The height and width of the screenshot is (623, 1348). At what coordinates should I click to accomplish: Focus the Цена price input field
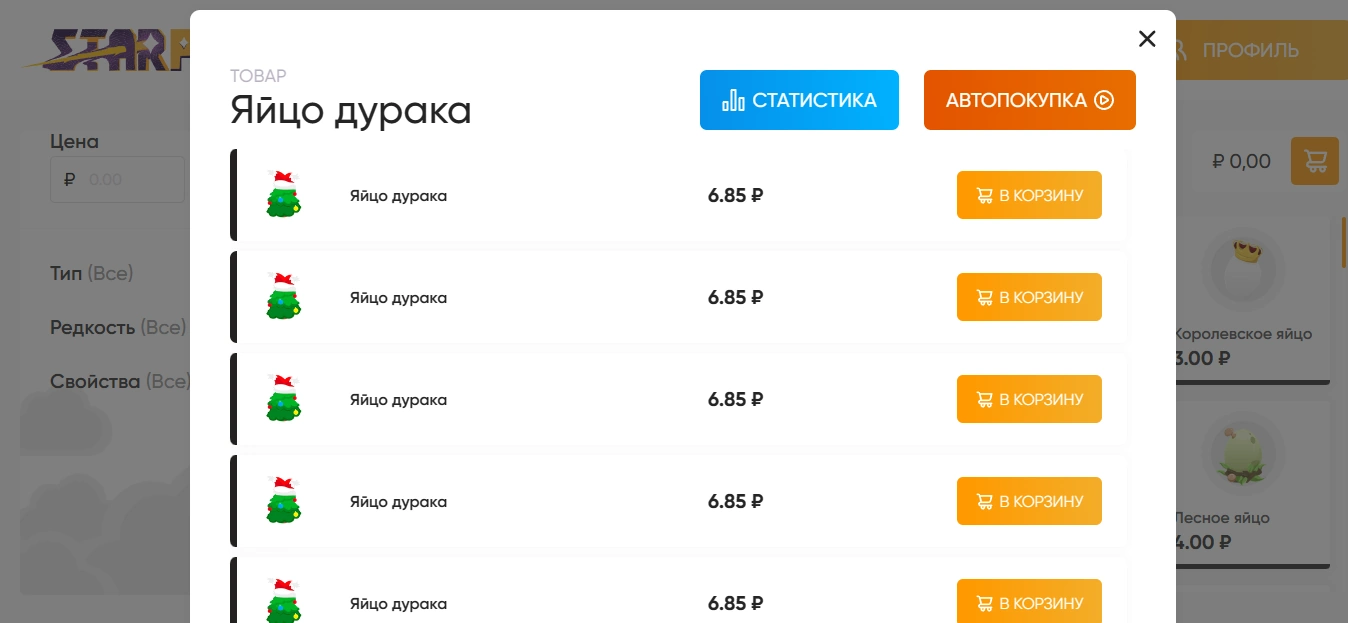(x=117, y=180)
